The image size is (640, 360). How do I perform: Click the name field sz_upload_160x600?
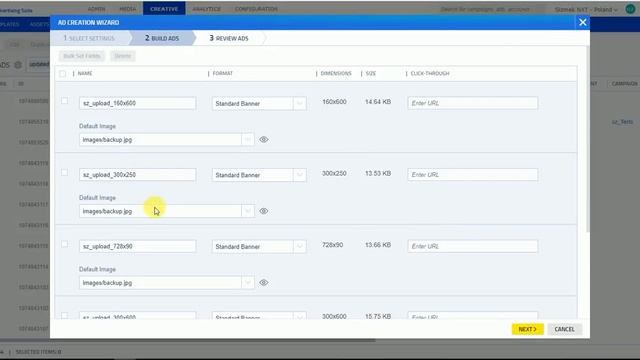pyautogui.click(x=137, y=103)
